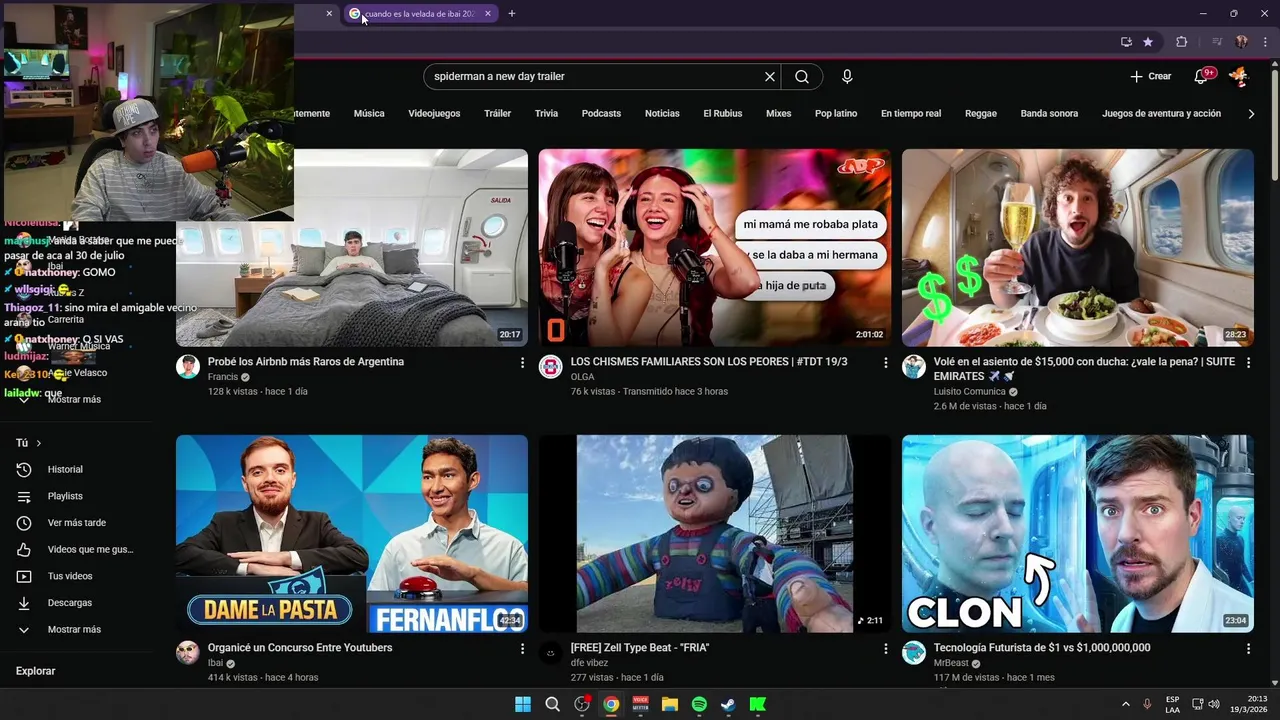Open Chrome three-dot menu
The image size is (1280, 720).
1264,42
